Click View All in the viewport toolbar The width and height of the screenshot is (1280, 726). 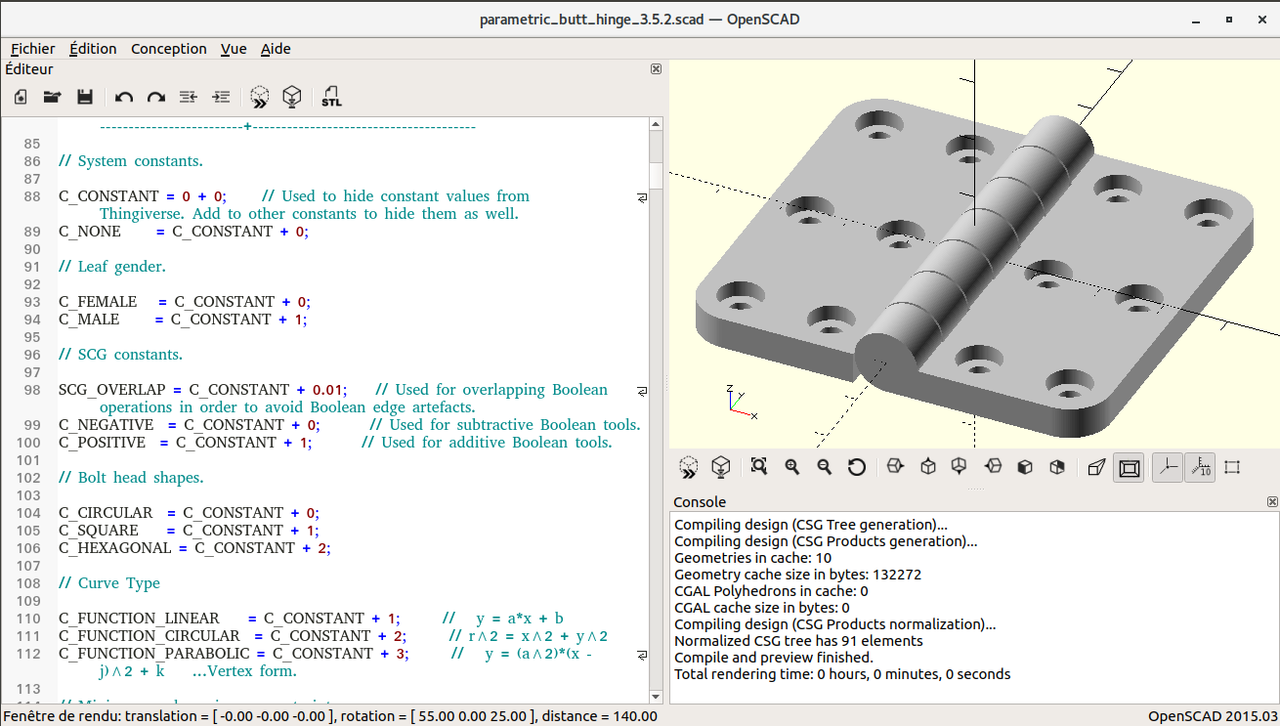pyautogui.click(x=759, y=467)
